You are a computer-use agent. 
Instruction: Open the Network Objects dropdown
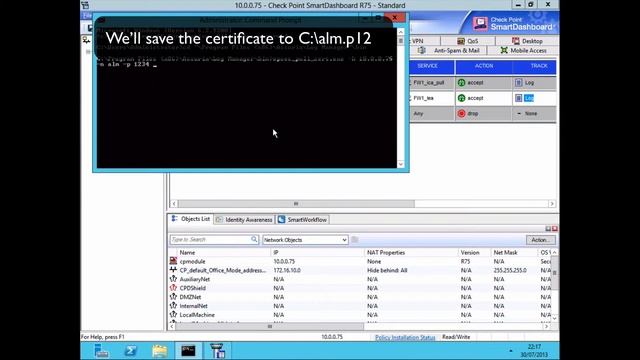click(x=305, y=240)
